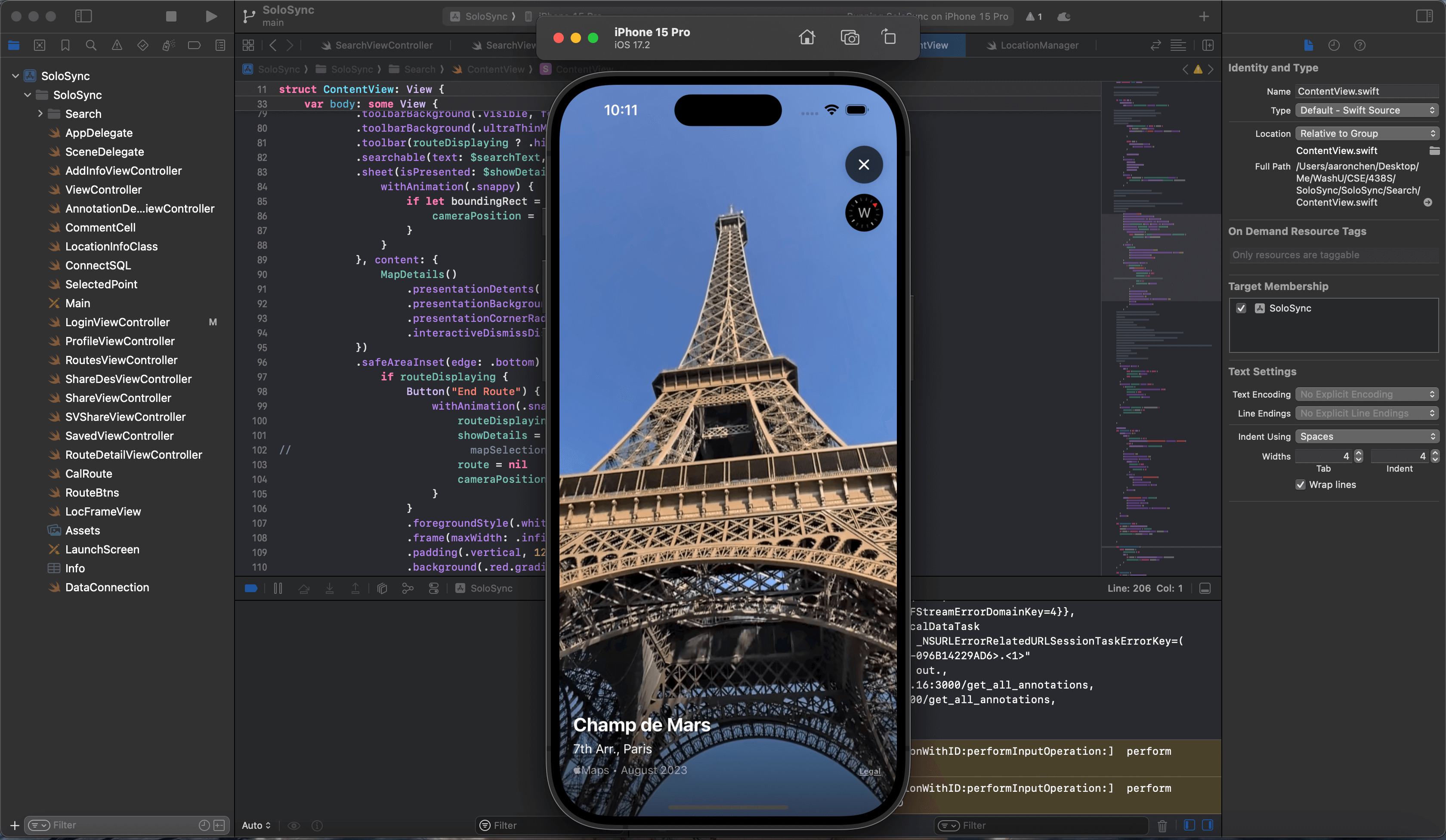Open the File inspector document icon

pos(1308,45)
